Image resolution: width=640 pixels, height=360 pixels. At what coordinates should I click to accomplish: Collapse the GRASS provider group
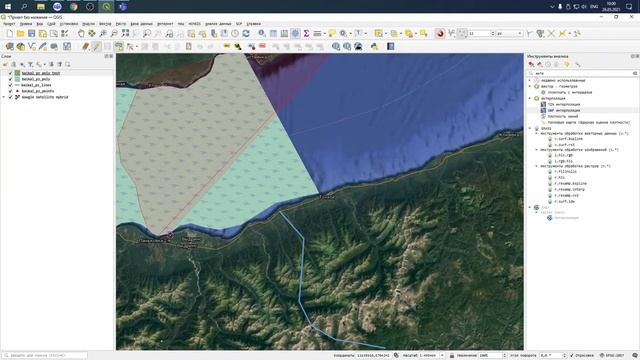[530, 129]
